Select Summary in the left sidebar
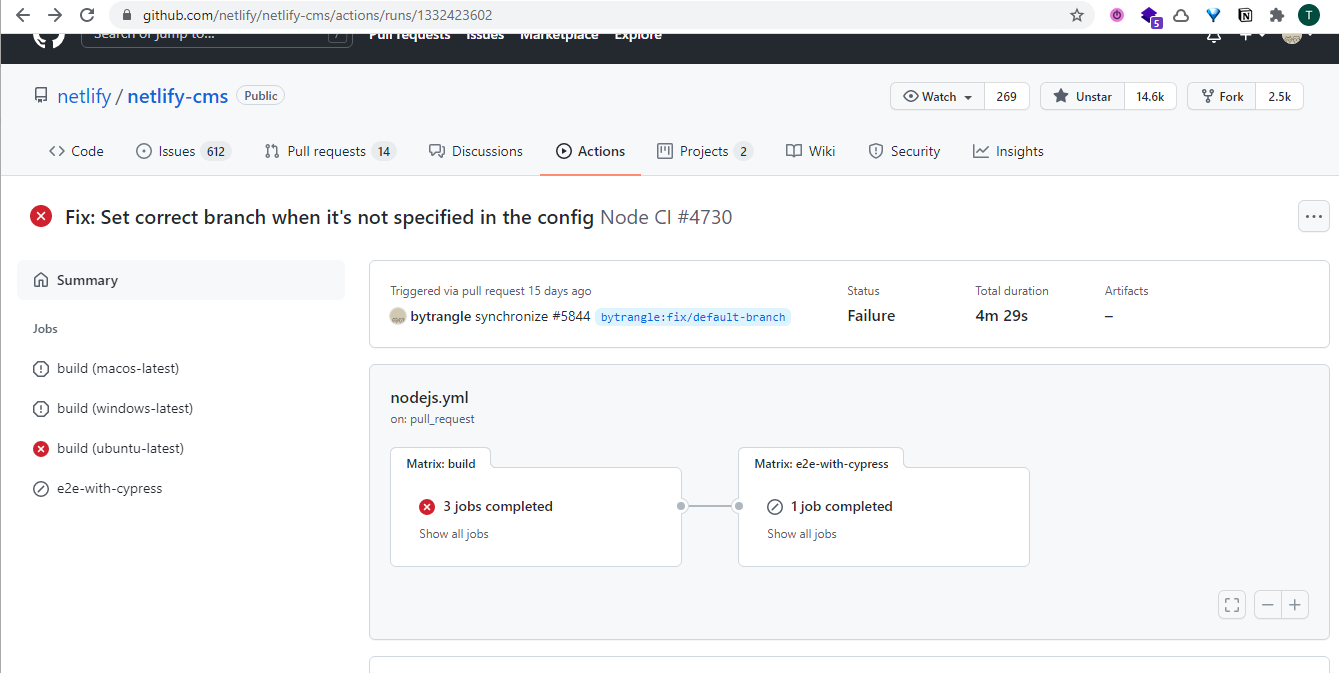Image resolution: width=1339 pixels, height=673 pixels. click(x=181, y=280)
